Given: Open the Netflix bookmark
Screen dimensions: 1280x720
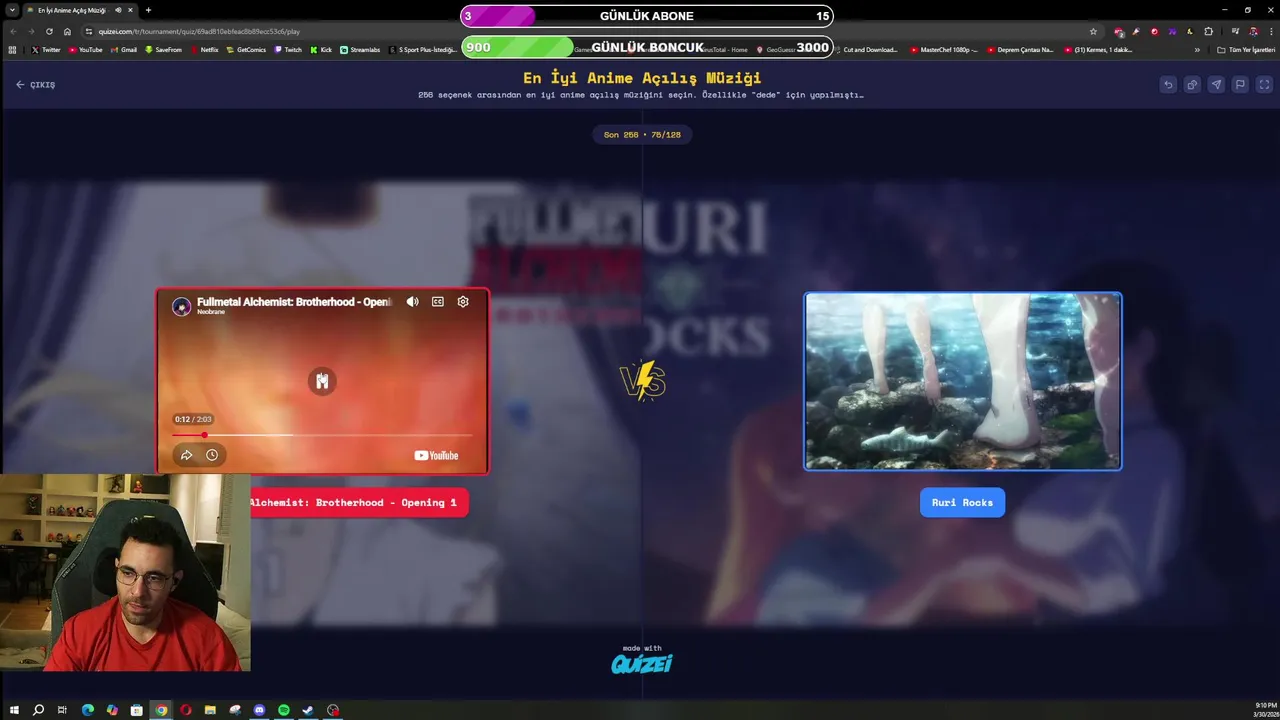Looking at the screenshot, I should point(205,49).
